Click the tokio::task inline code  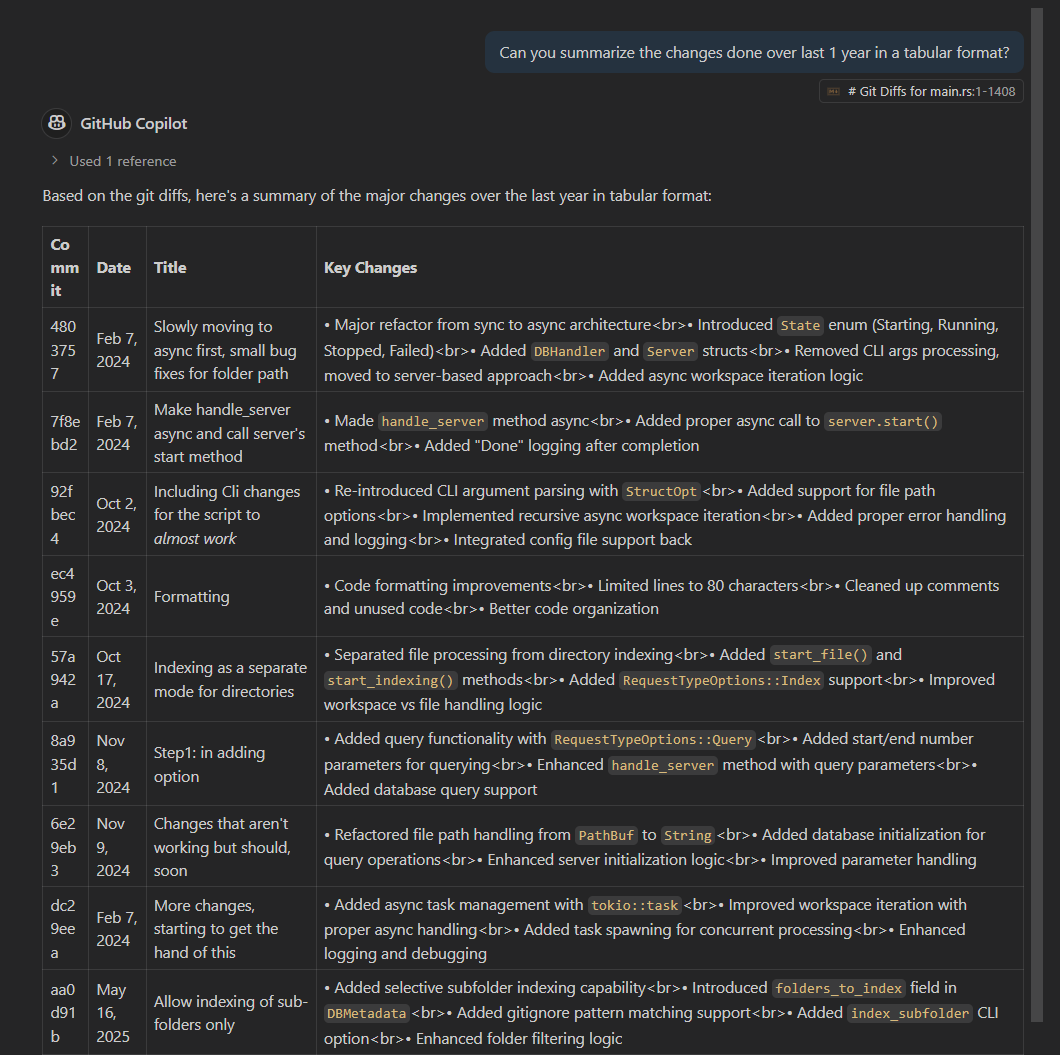[634, 906]
